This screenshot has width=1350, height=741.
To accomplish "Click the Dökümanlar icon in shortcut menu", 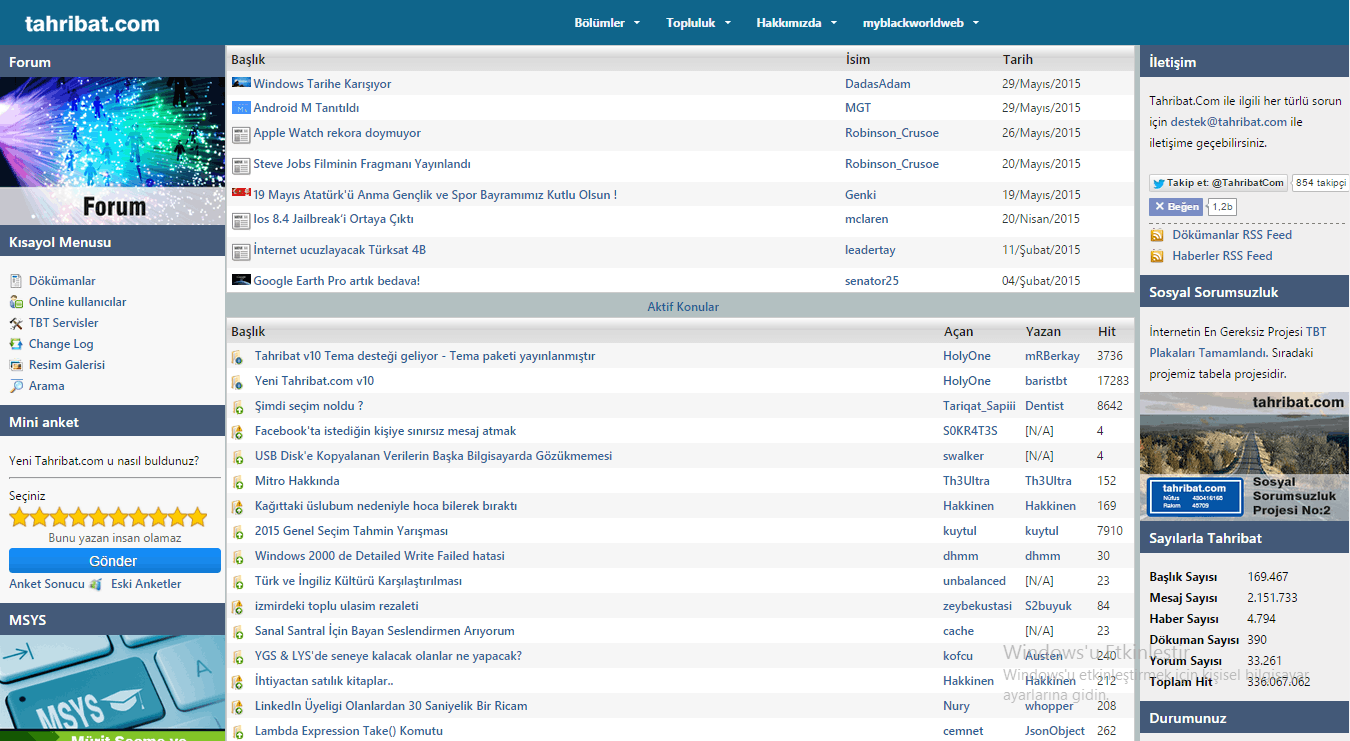I will click(x=16, y=281).
